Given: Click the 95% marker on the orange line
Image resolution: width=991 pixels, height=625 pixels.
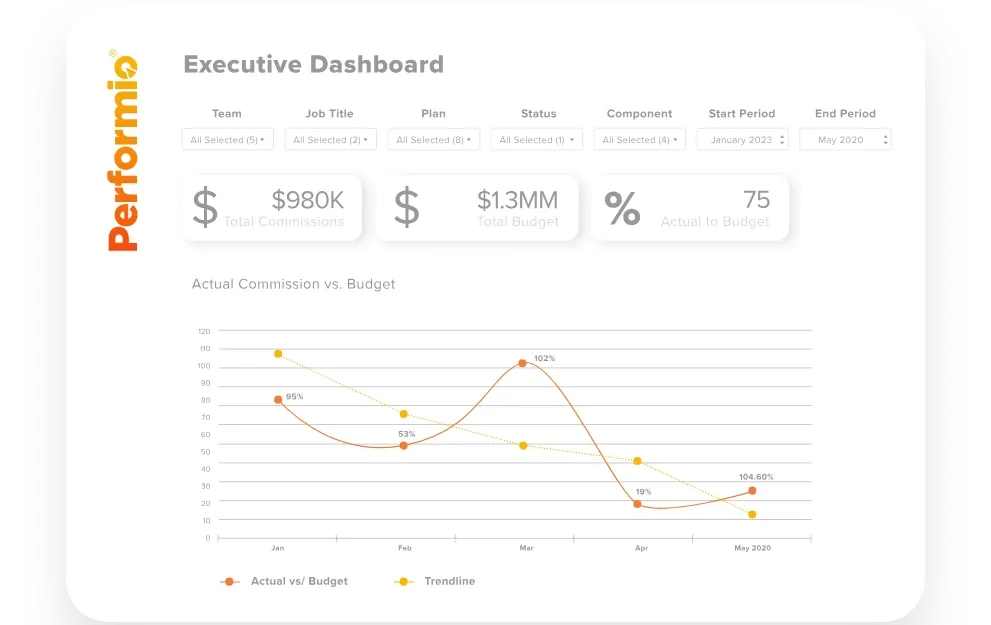Looking at the screenshot, I should pyautogui.click(x=277, y=400).
